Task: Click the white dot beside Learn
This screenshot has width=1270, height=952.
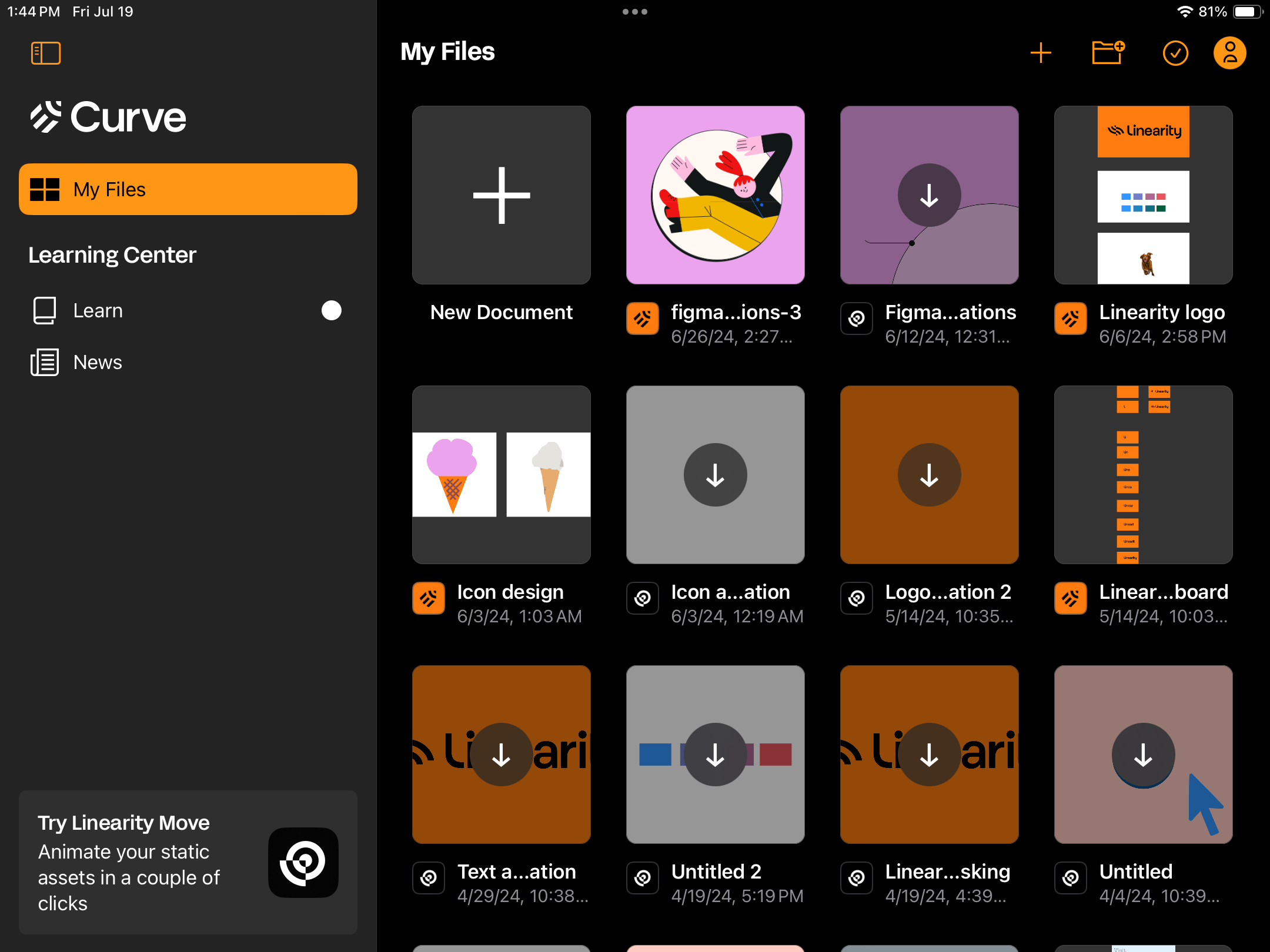Action: (332, 310)
